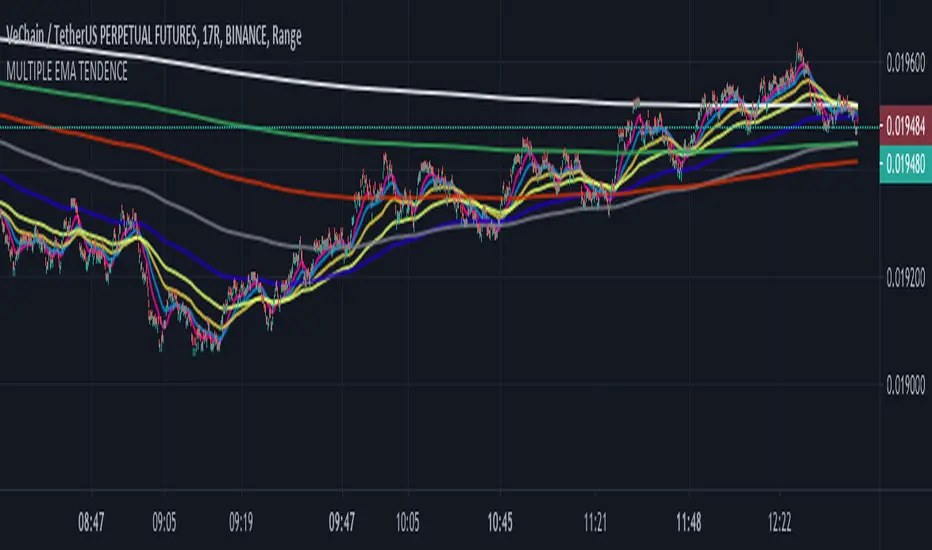Viewport: 932px width, 550px height.
Task: Click the 08:47 time axis label
Action: pyautogui.click(x=91, y=523)
